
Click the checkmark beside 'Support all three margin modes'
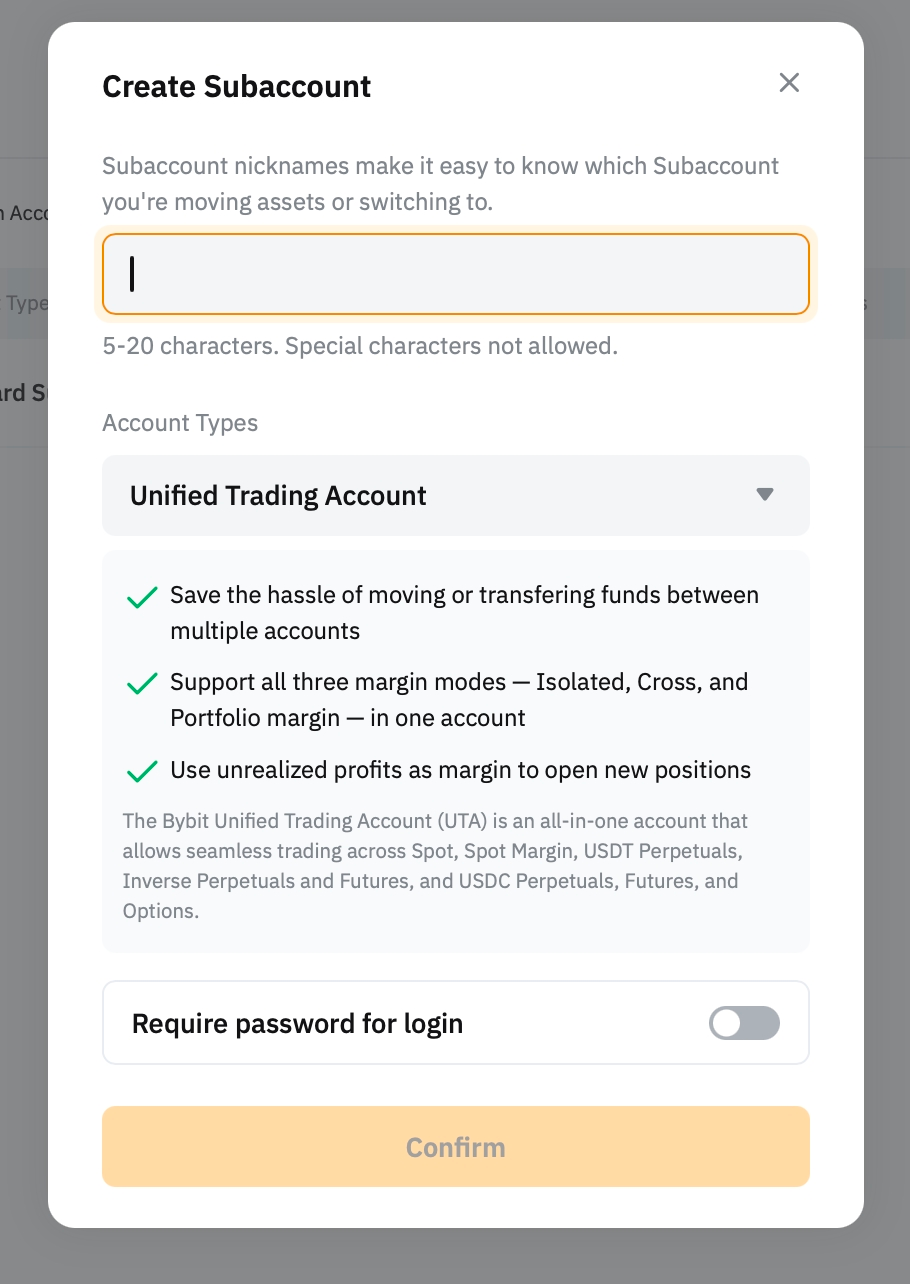(x=142, y=684)
